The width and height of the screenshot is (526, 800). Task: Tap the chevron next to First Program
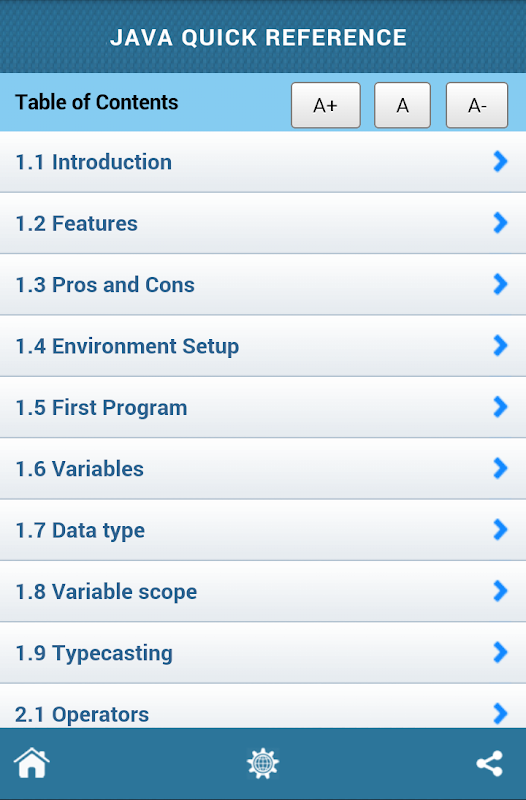click(500, 407)
